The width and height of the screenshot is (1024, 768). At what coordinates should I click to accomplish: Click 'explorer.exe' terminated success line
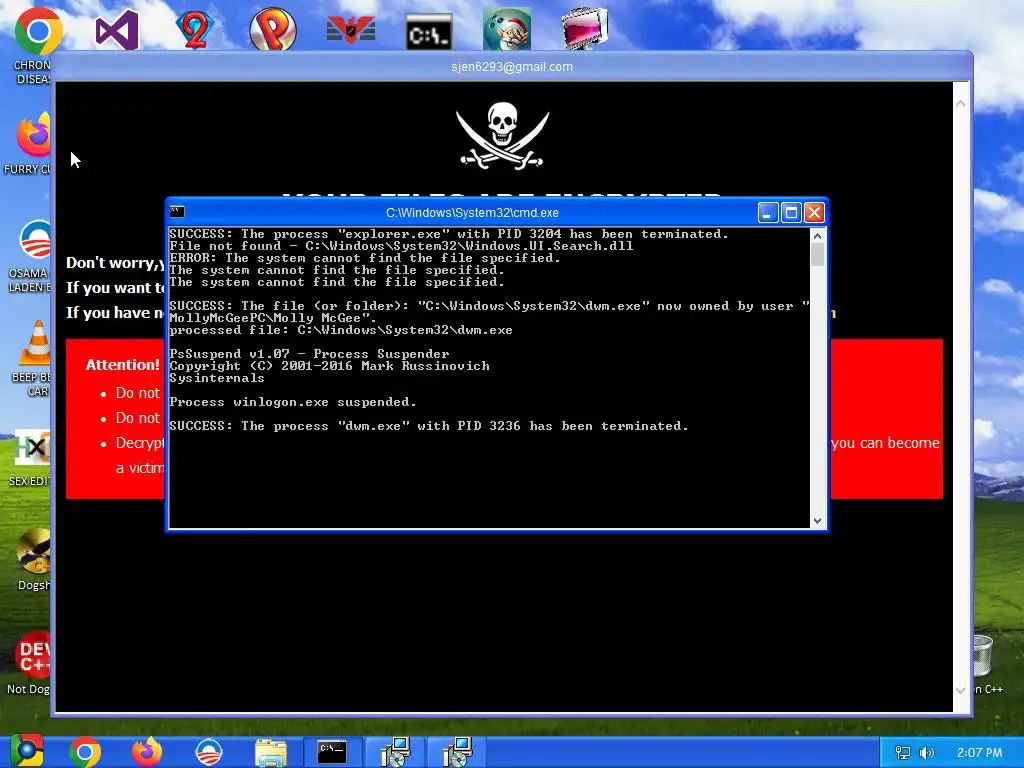449,234
